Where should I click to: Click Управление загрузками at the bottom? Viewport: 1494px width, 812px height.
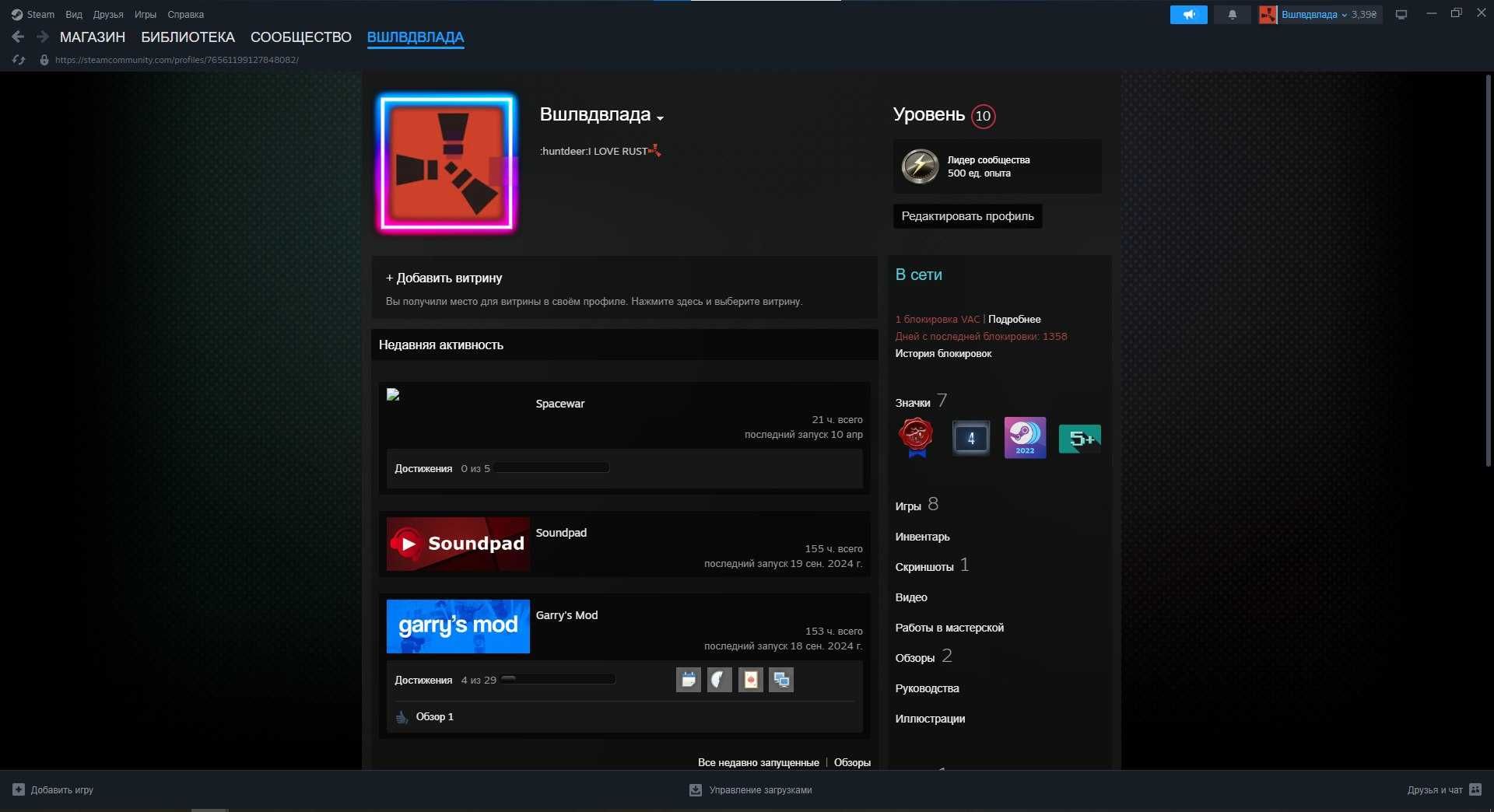[760, 790]
